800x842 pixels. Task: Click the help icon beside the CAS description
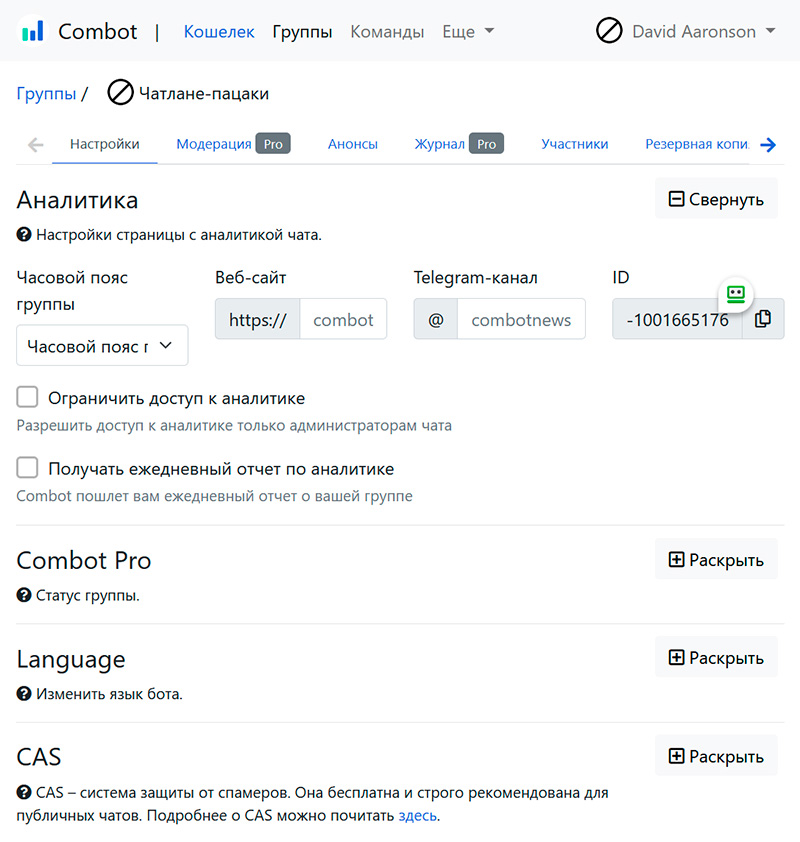coord(24,793)
